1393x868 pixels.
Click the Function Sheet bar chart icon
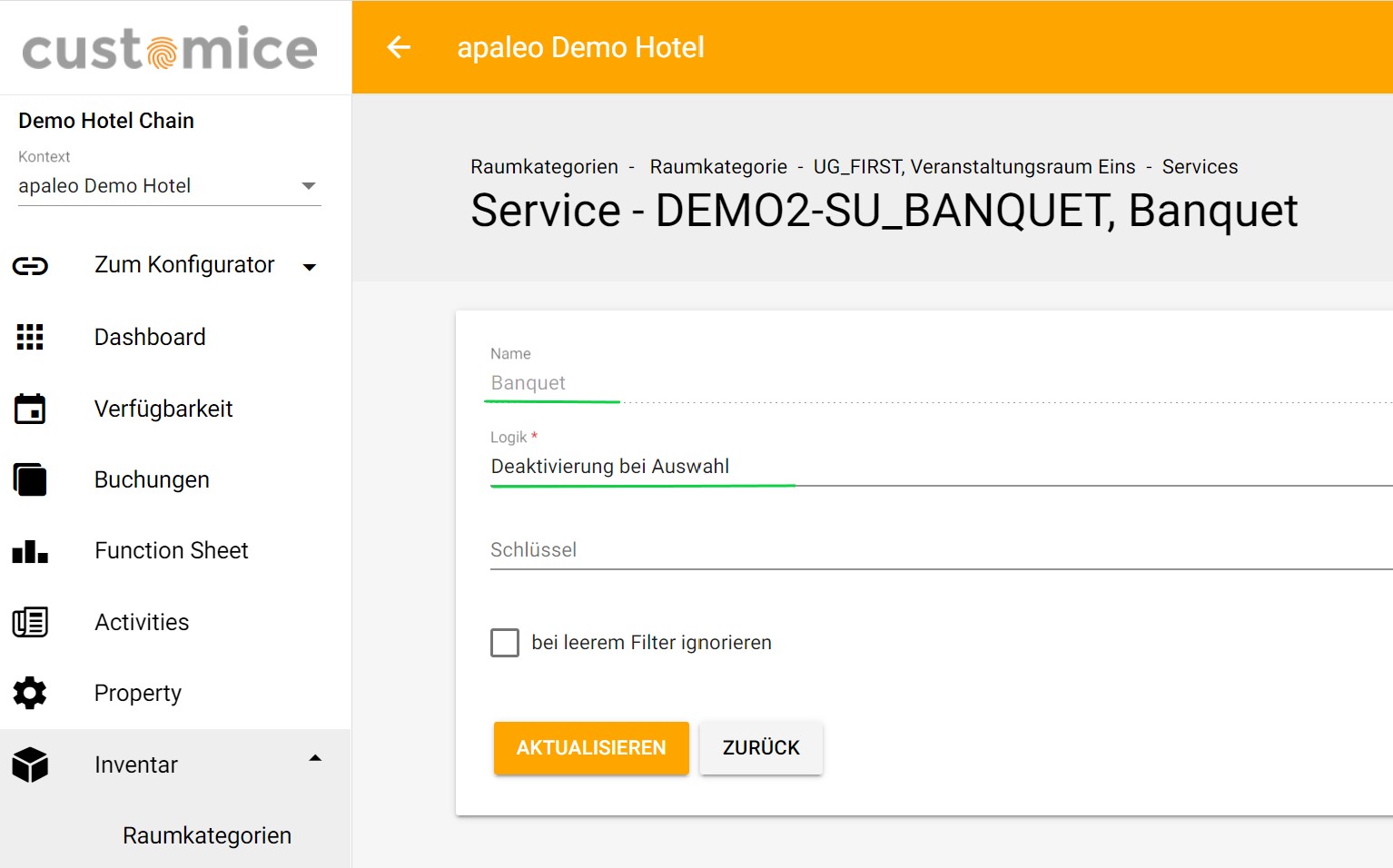point(30,551)
